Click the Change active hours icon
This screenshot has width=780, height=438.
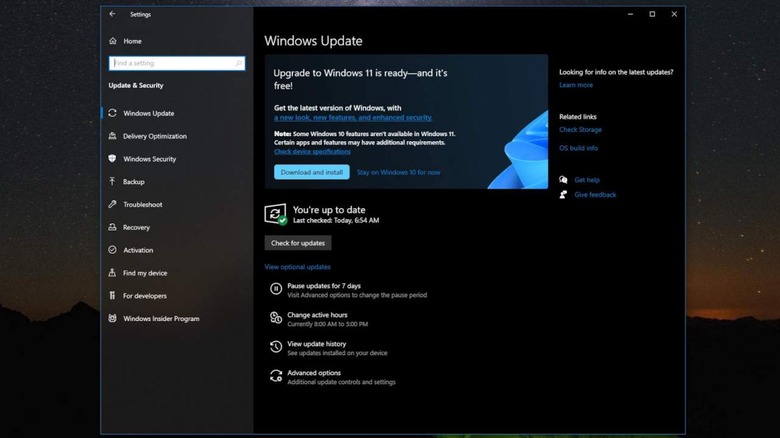(x=276, y=318)
